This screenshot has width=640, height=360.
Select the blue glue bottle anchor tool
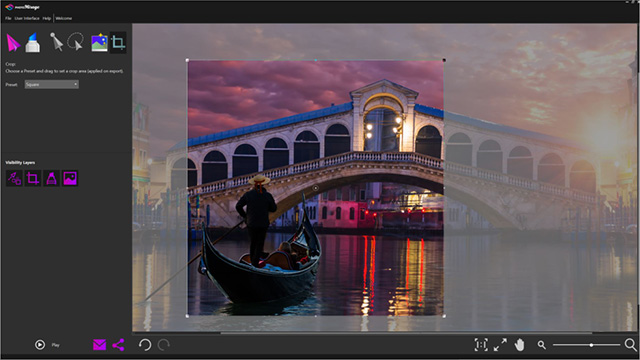(x=33, y=42)
